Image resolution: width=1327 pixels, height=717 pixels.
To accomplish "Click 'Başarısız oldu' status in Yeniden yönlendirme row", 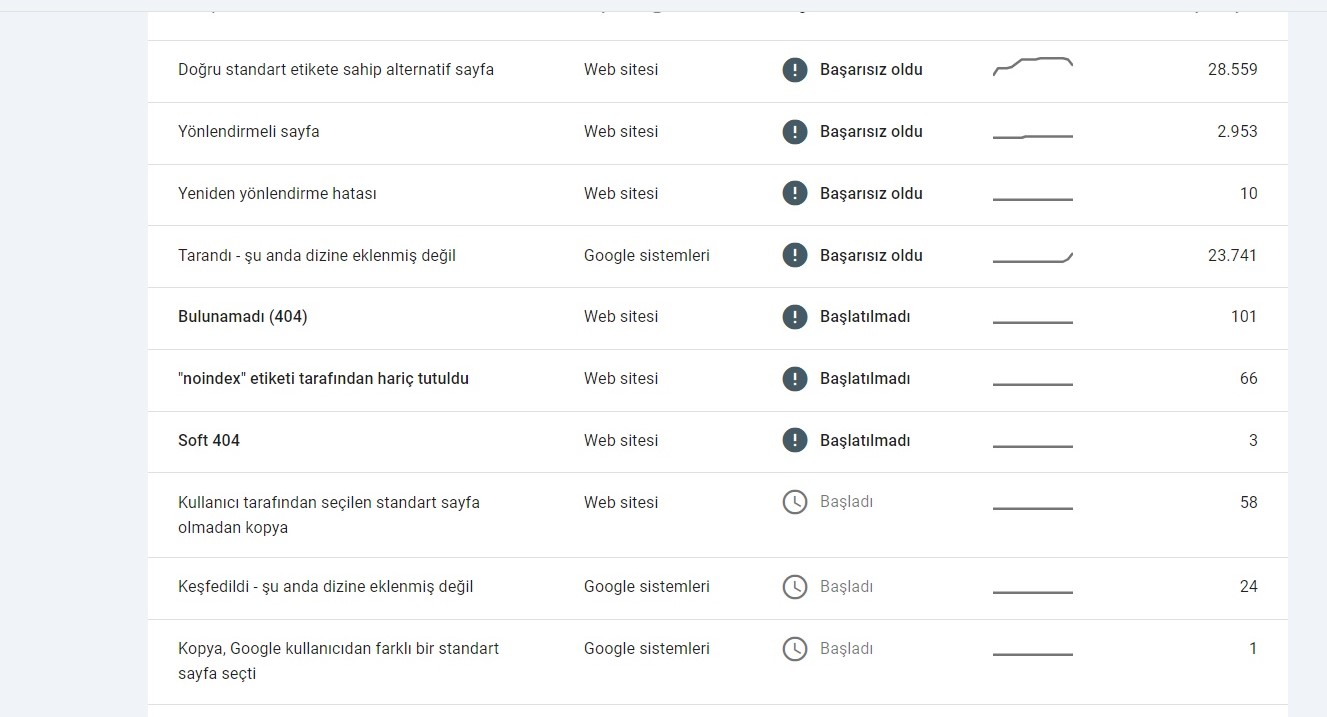I will tap(871, 194).
